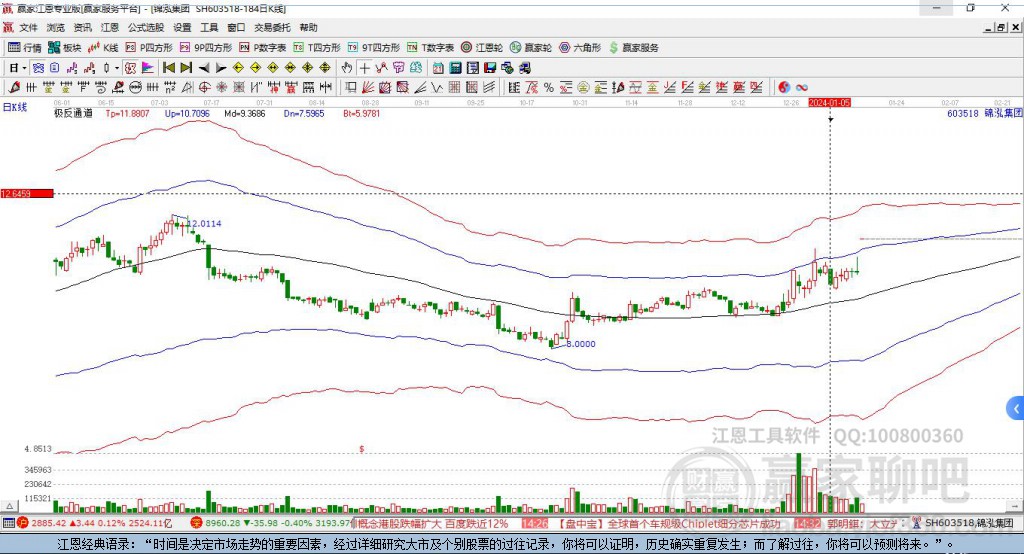This screenshot has height=554, width=1024.
Task: Click the colorful flag icon
Action: (x=148, y=68)
